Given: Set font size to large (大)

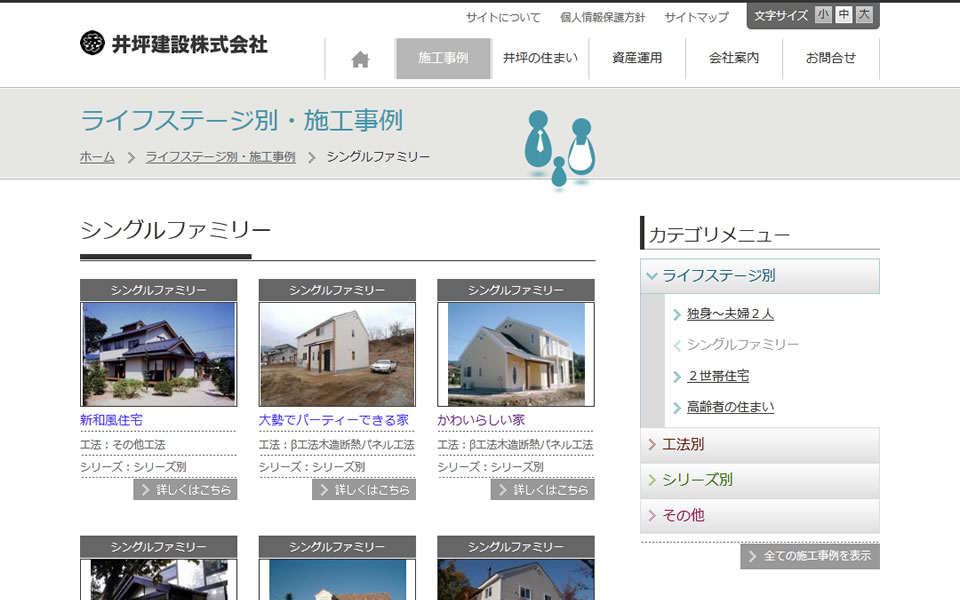Looking at the screenshot, I should tap(864, 15).
